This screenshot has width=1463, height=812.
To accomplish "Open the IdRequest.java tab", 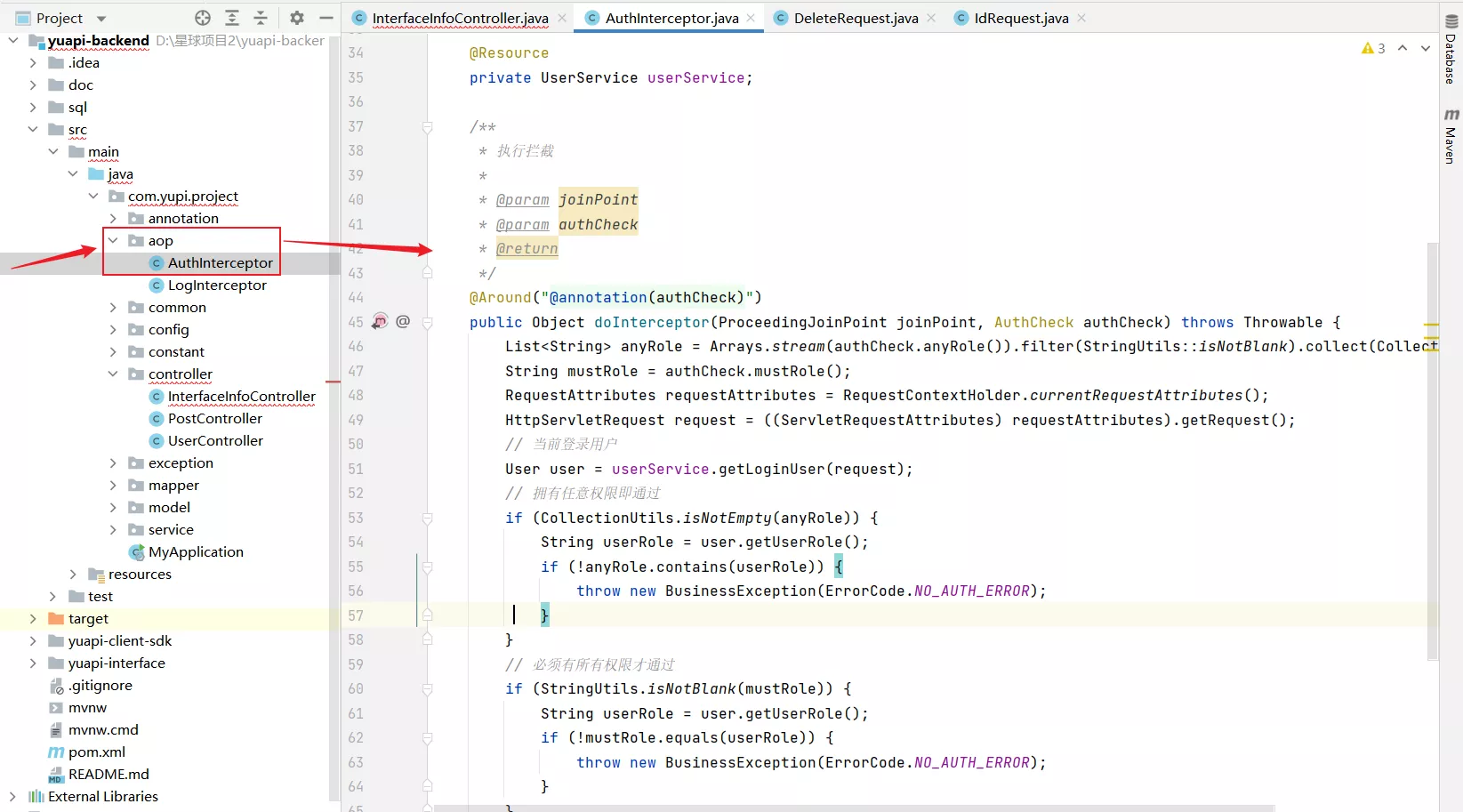I will coord(1021,18).
